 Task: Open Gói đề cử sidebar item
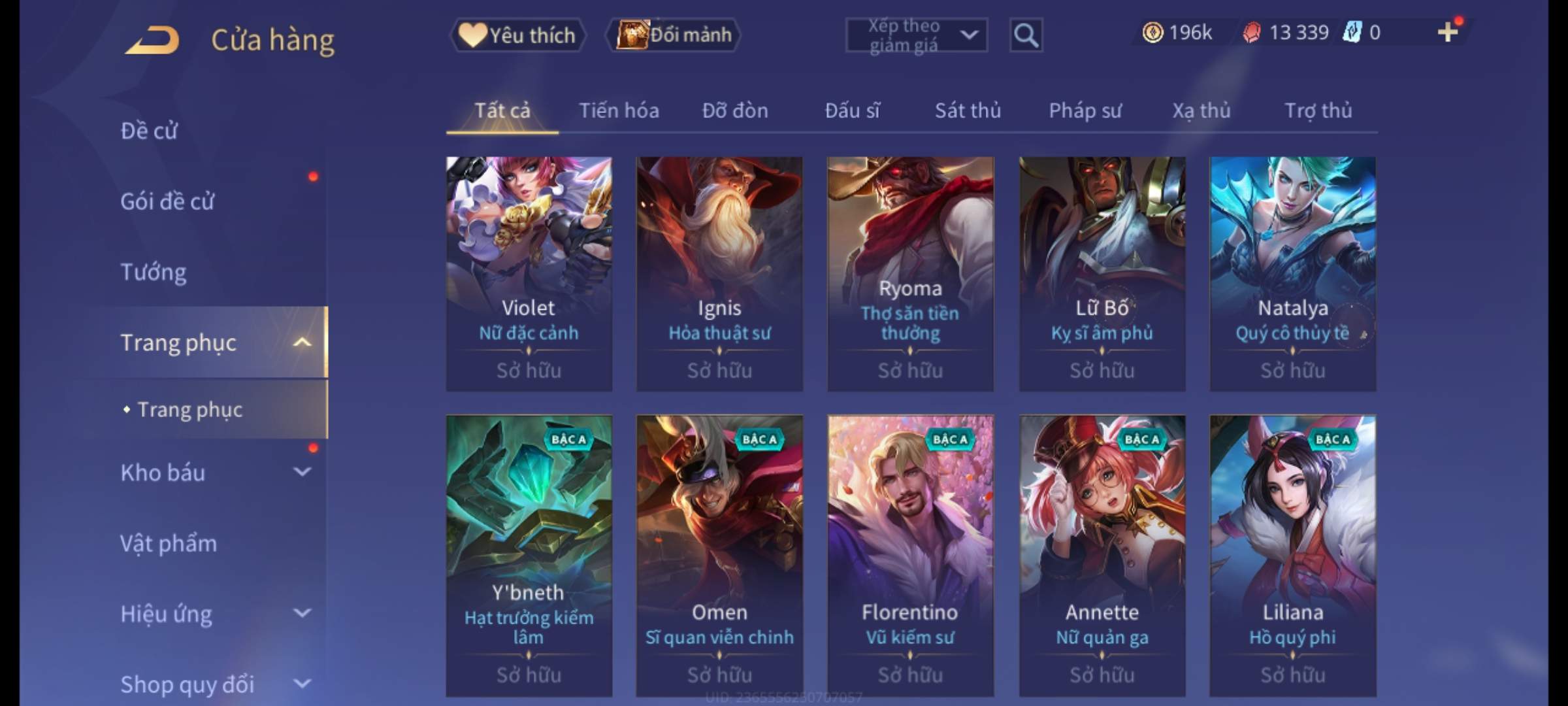[167, 201]
